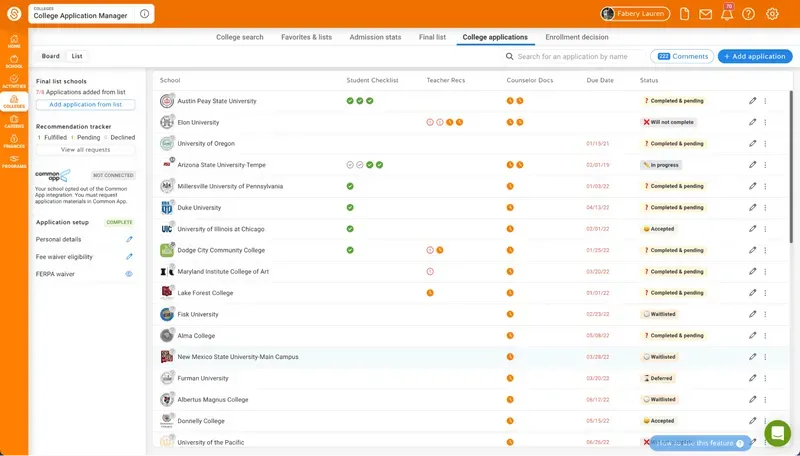Screen dimensions: 800x456
Task: Open more options for Dodge City Community College
Action: pyautogui.click(x=765, y=250)
